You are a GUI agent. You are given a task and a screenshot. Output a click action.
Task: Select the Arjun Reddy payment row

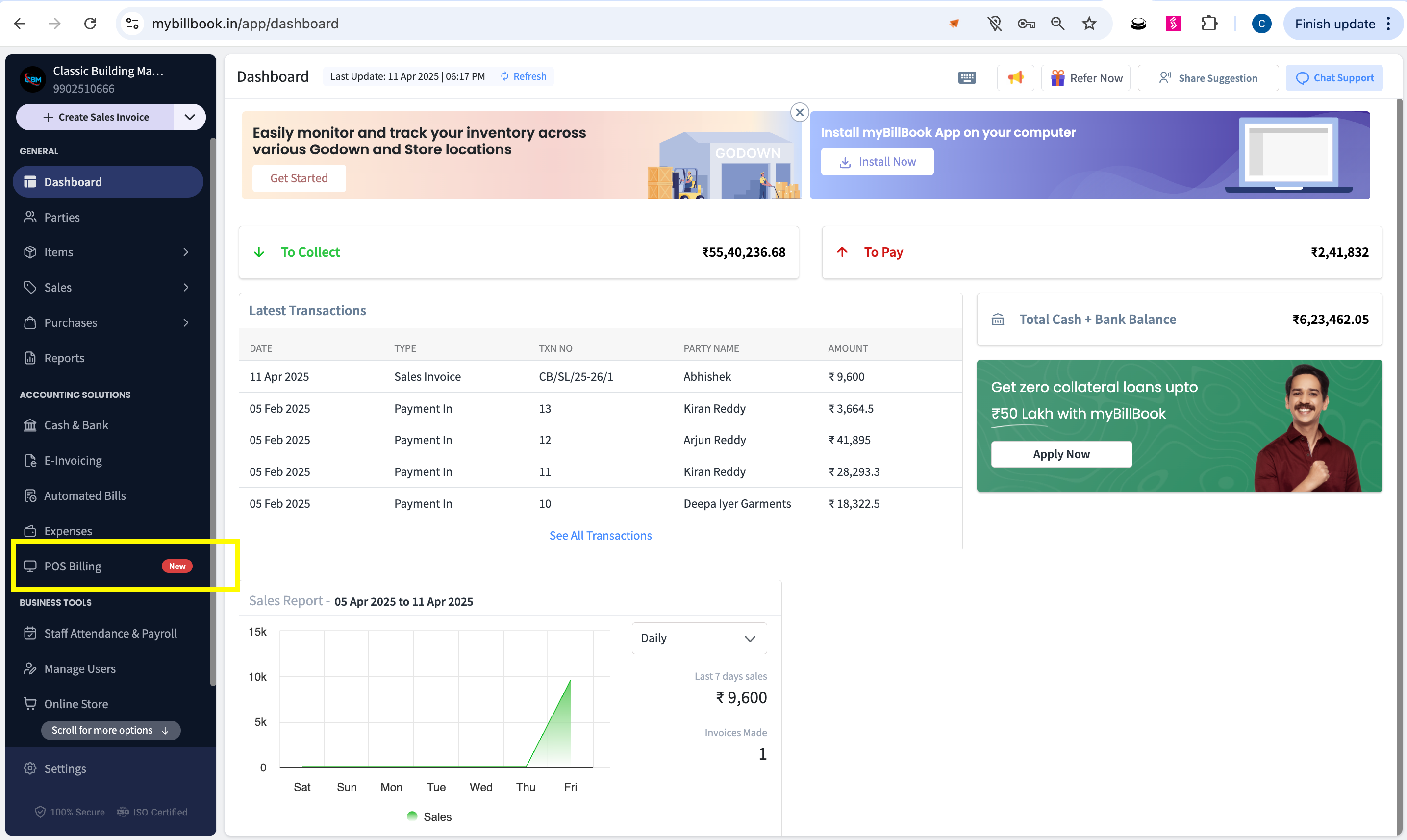coord(600,440)
